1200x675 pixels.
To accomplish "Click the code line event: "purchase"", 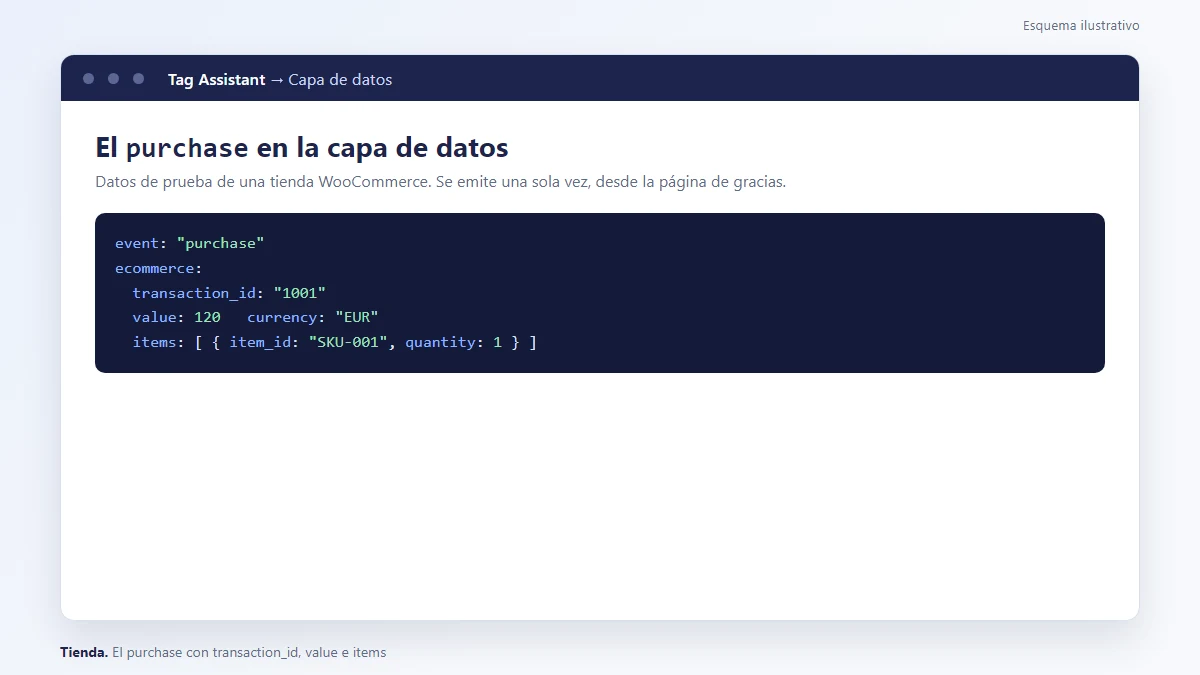I will (190, 243).
